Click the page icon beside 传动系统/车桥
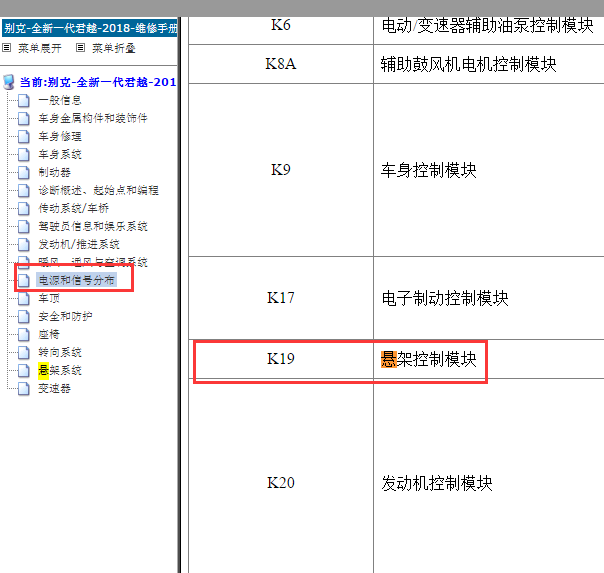604x573 pixels. [x=24, y=208]
